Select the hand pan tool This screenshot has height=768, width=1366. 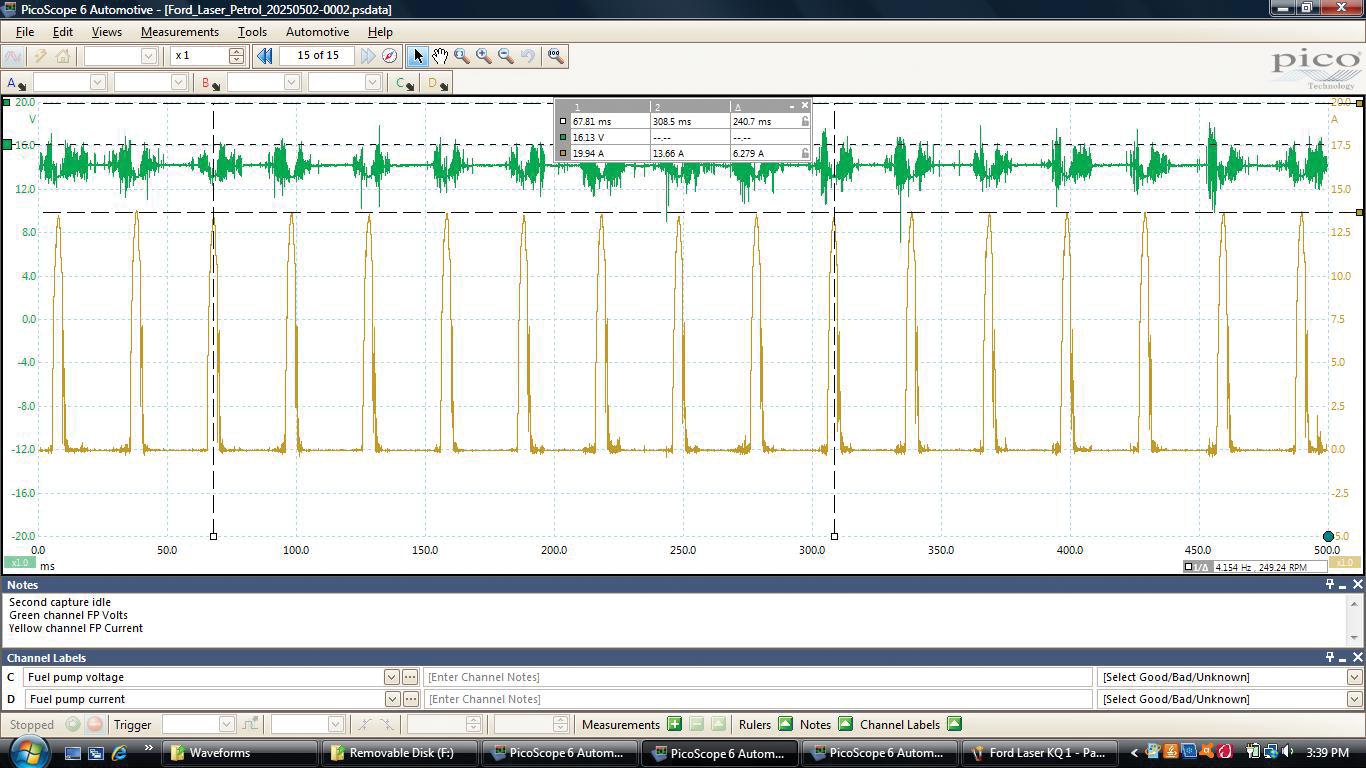[440, 56]
